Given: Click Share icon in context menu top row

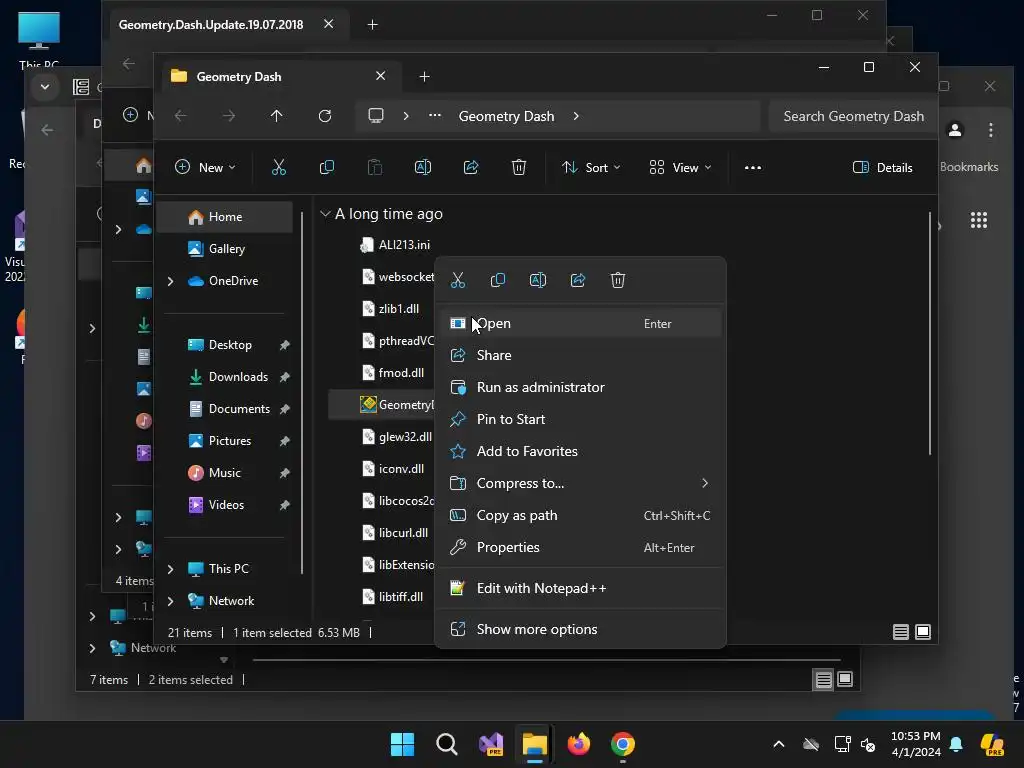Looking at the screenshot, I should click(578, 280).
